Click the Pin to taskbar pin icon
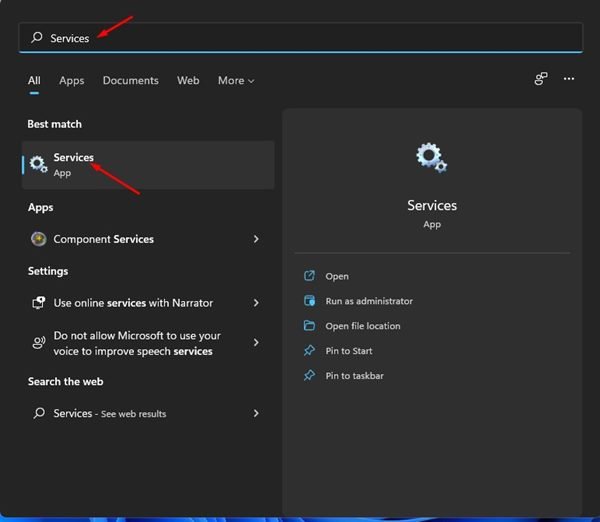600x522 pixels. (x=309, y=375)
